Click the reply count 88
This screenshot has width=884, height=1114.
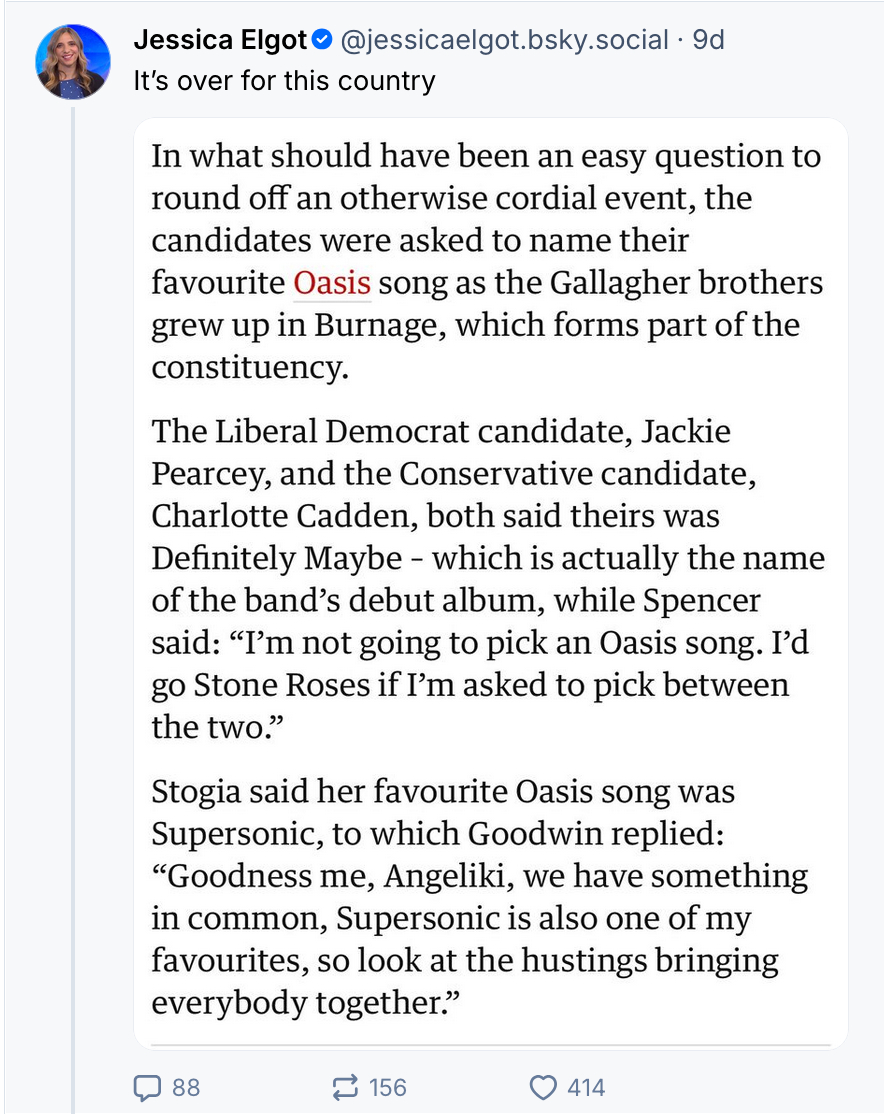tap(186, 1087)
